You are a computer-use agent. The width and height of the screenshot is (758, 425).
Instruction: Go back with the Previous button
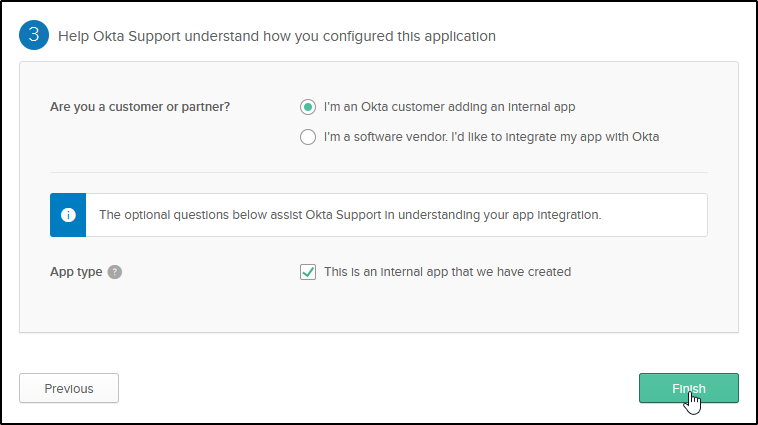[69, 389]
